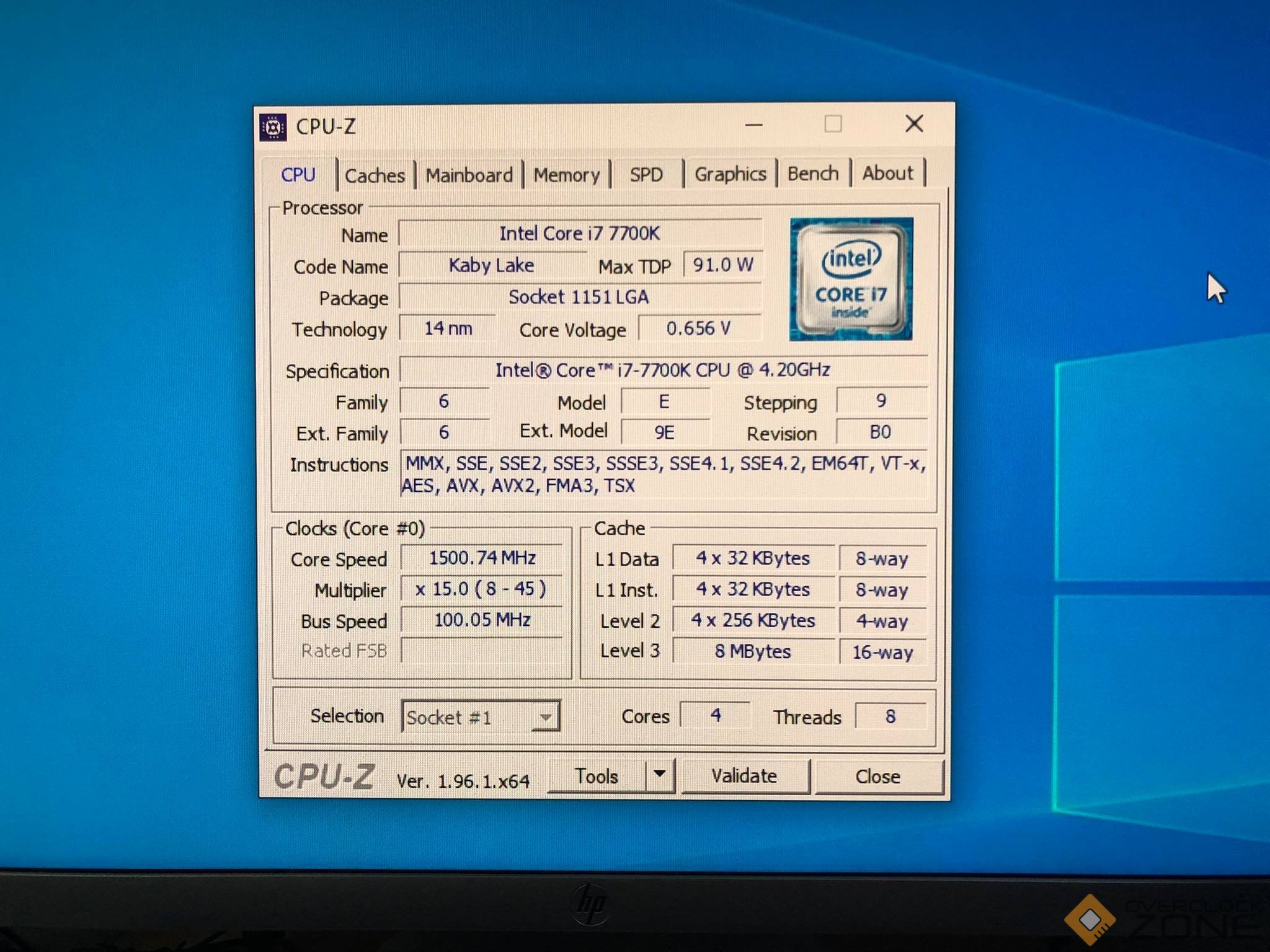Open the Bench tab

(x=812, y=174)
